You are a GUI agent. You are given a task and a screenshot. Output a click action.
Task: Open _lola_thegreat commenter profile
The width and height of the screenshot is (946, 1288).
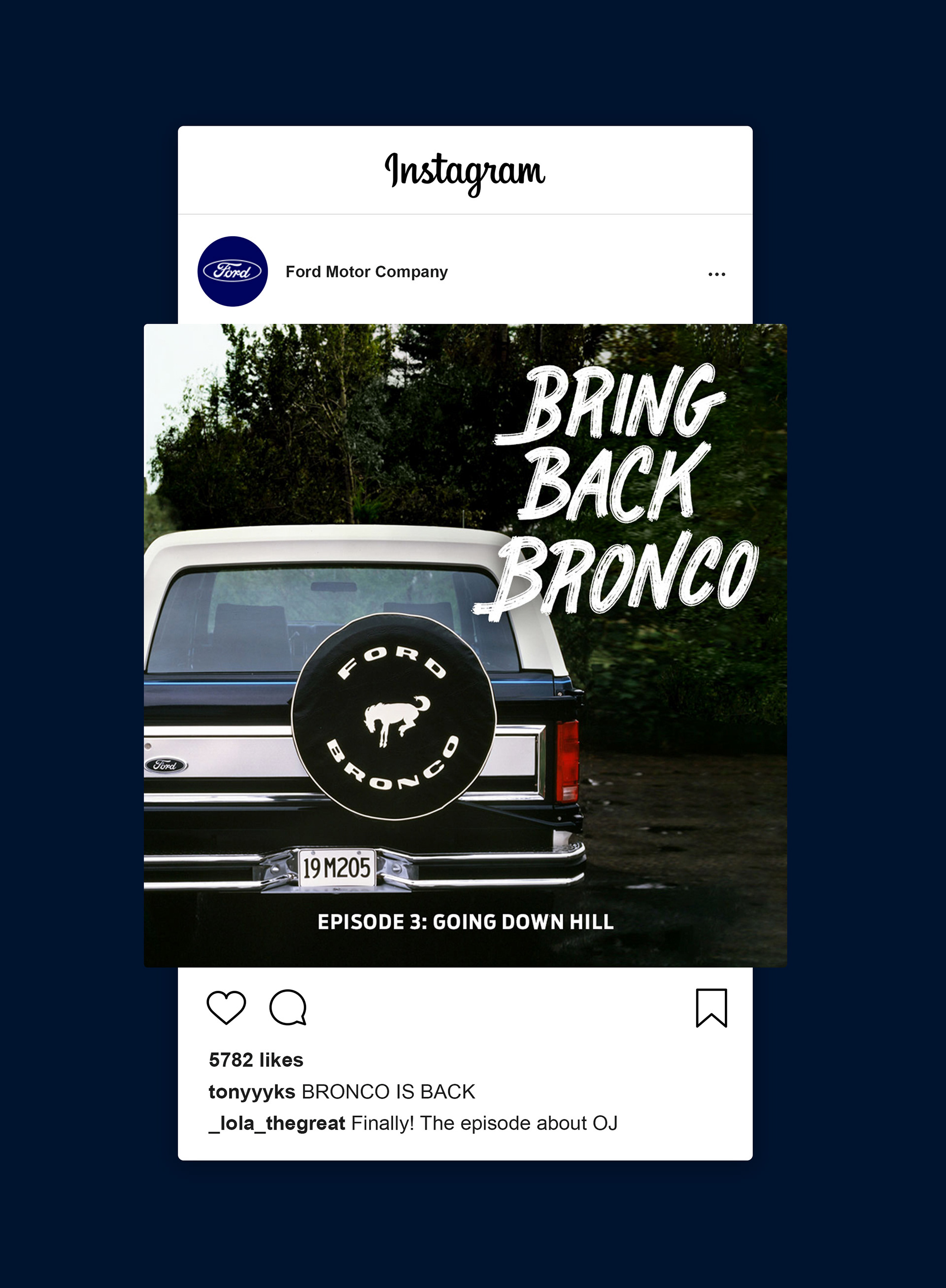(277, 1123)
